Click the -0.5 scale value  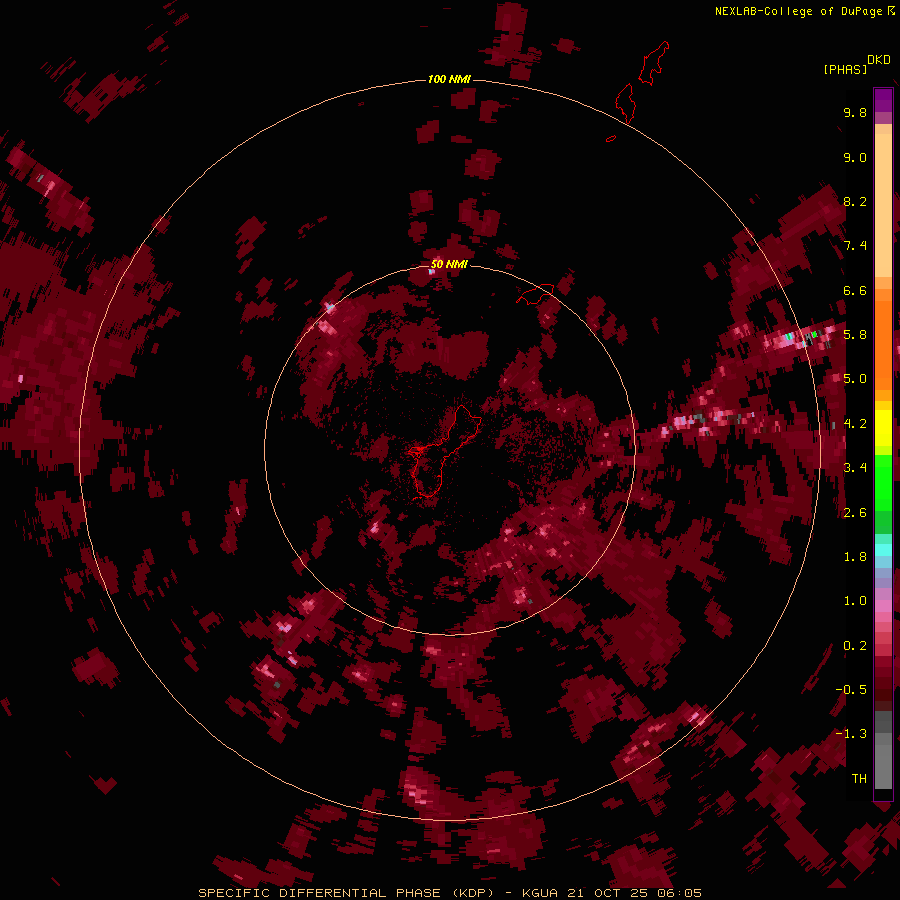pos(851,689)
